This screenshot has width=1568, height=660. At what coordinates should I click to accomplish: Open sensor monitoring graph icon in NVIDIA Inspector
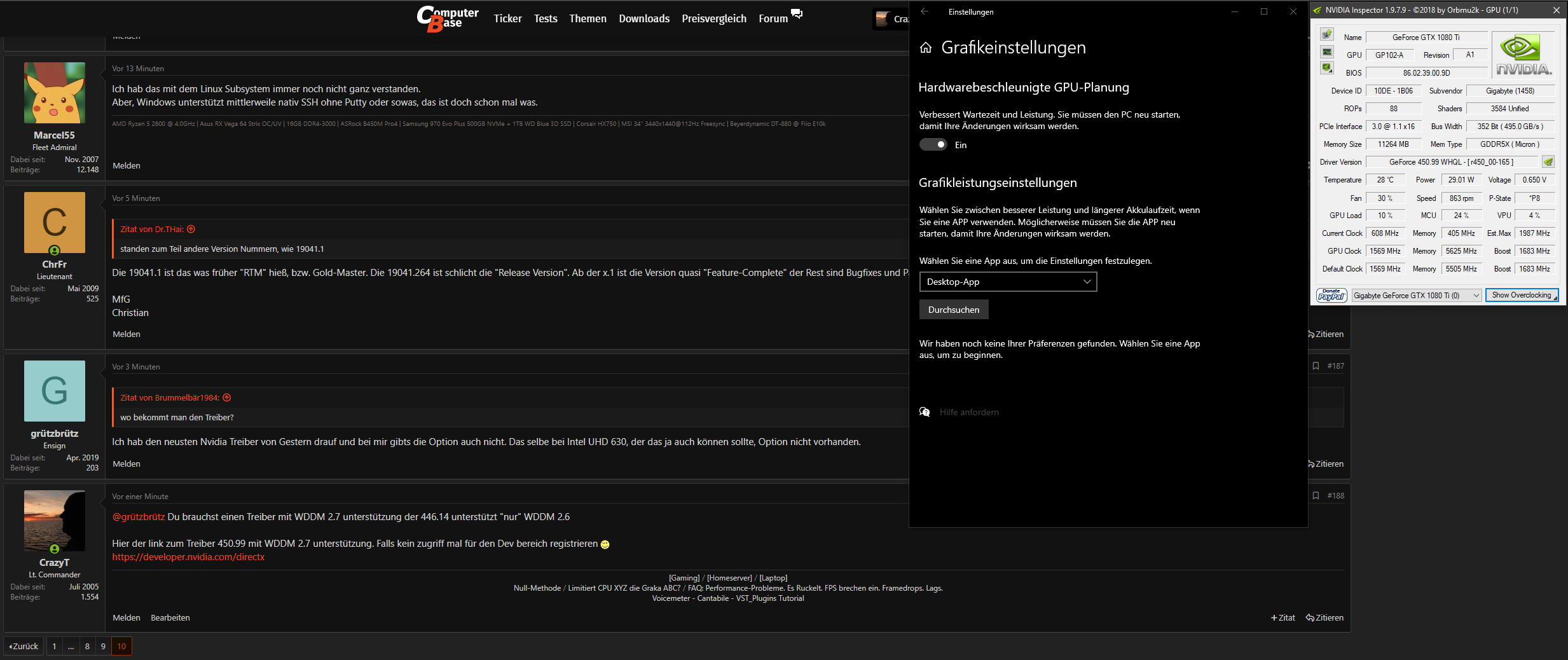click(x=1327, y=52)
